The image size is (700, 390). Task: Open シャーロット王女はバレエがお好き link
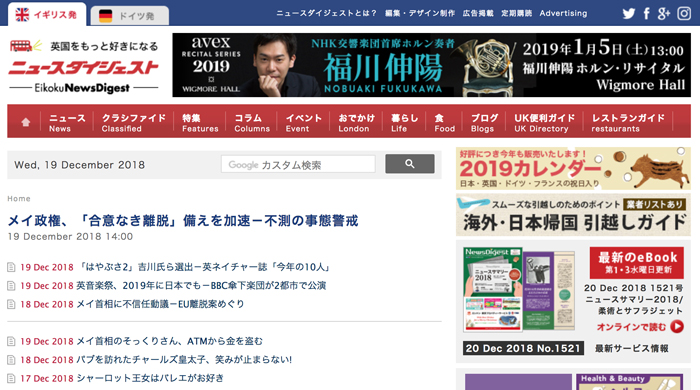(150, 378)
